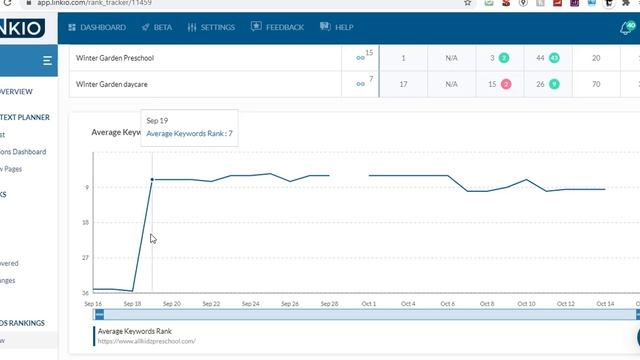Click Oct 14 x-axis label

click(x=605, y=304)
